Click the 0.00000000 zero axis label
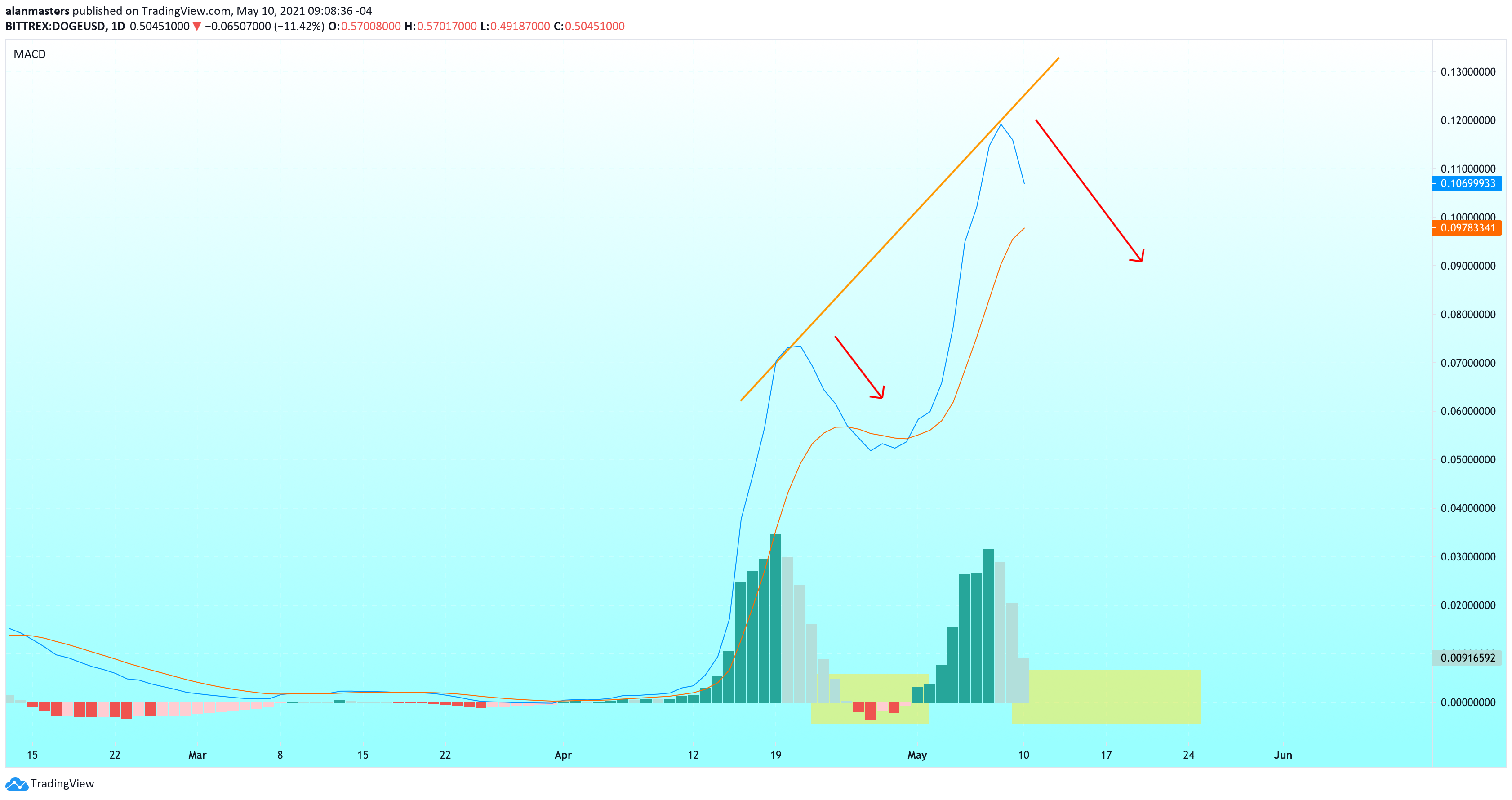The width and height of the screenshot is (1512, 800). [1468, 702]
